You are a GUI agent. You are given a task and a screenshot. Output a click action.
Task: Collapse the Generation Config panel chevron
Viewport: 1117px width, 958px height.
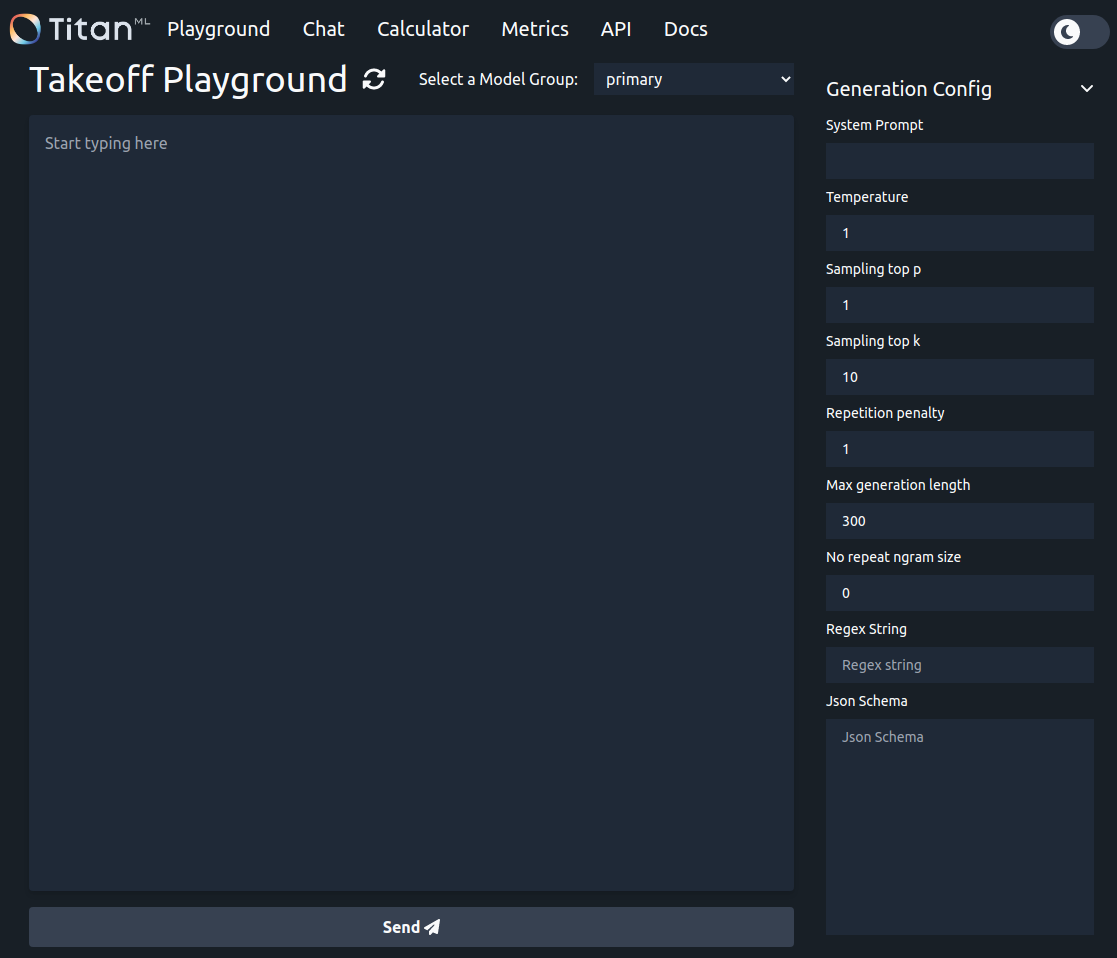(1087, 88)
